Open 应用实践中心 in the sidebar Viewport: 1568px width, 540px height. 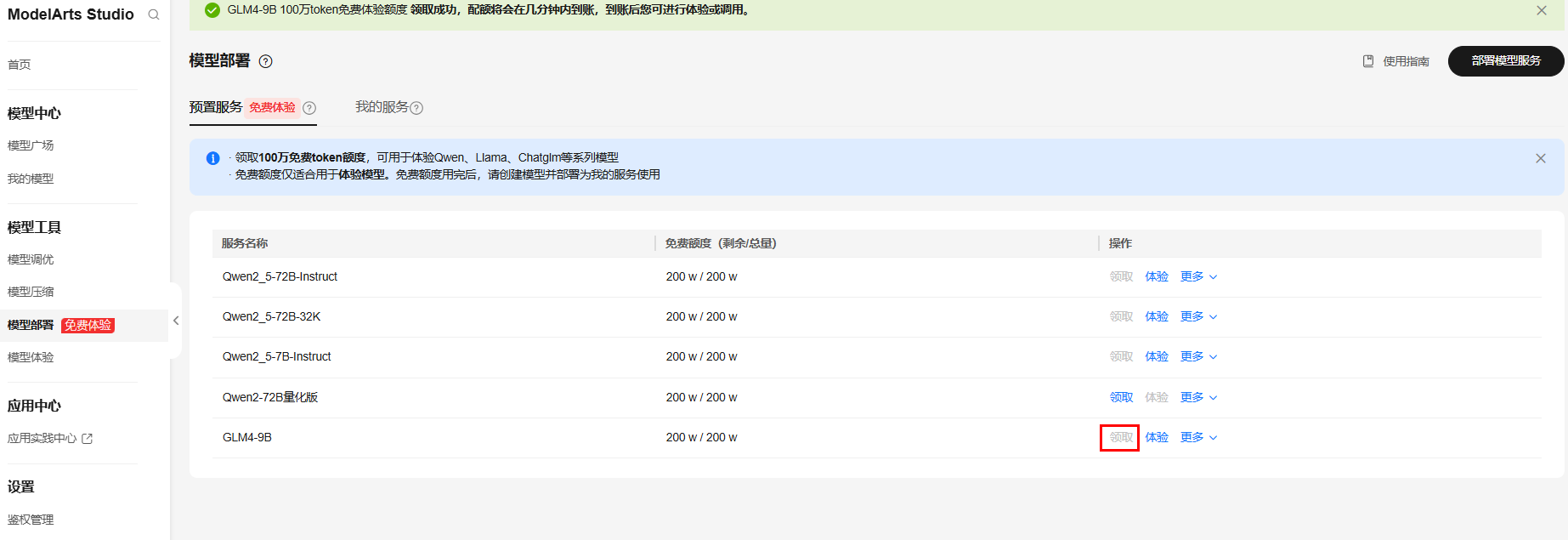tap(42, 439)
